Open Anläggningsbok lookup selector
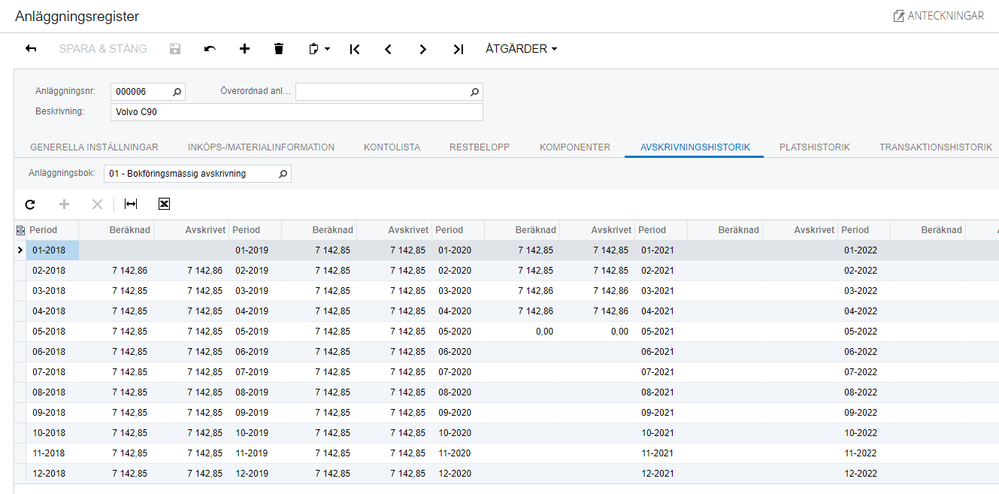 pyautogui.click(x=283, y=174)
